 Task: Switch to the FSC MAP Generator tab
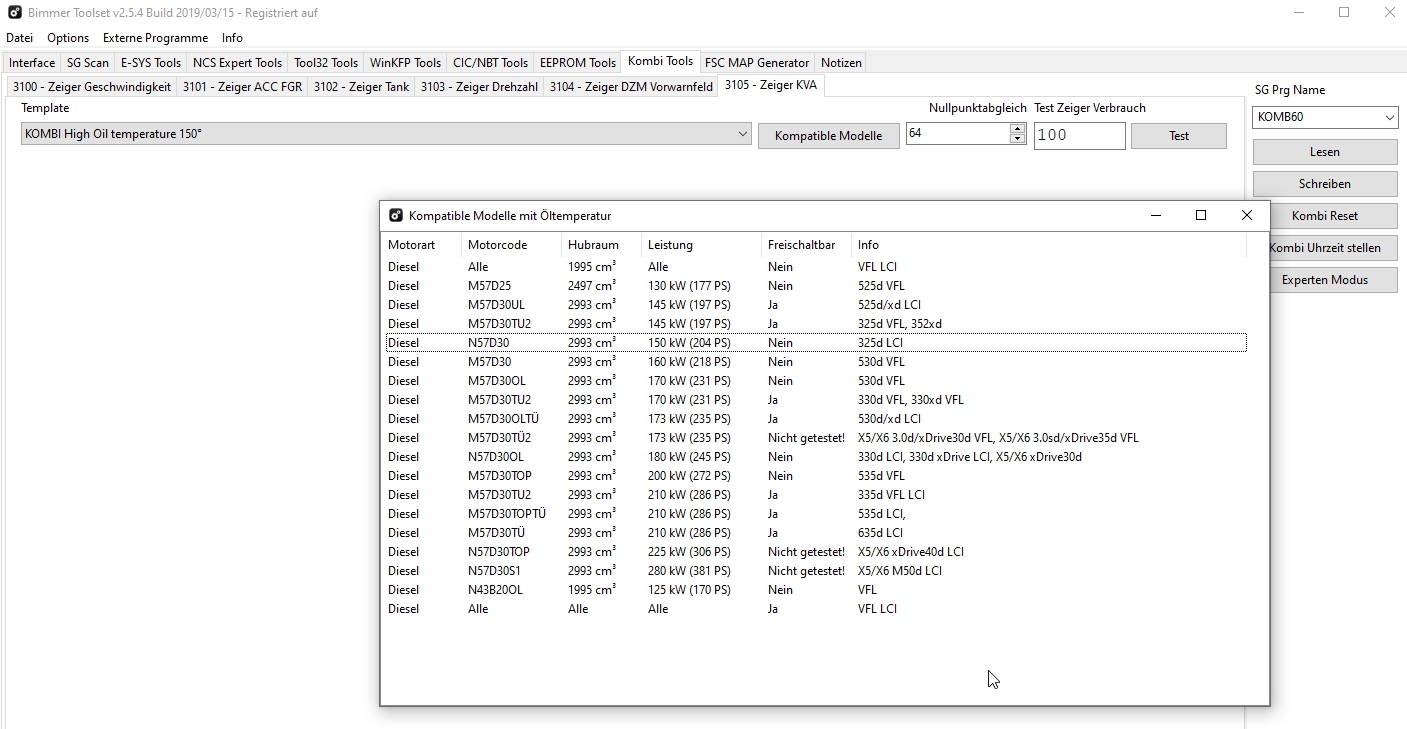(x=757, y=63)
